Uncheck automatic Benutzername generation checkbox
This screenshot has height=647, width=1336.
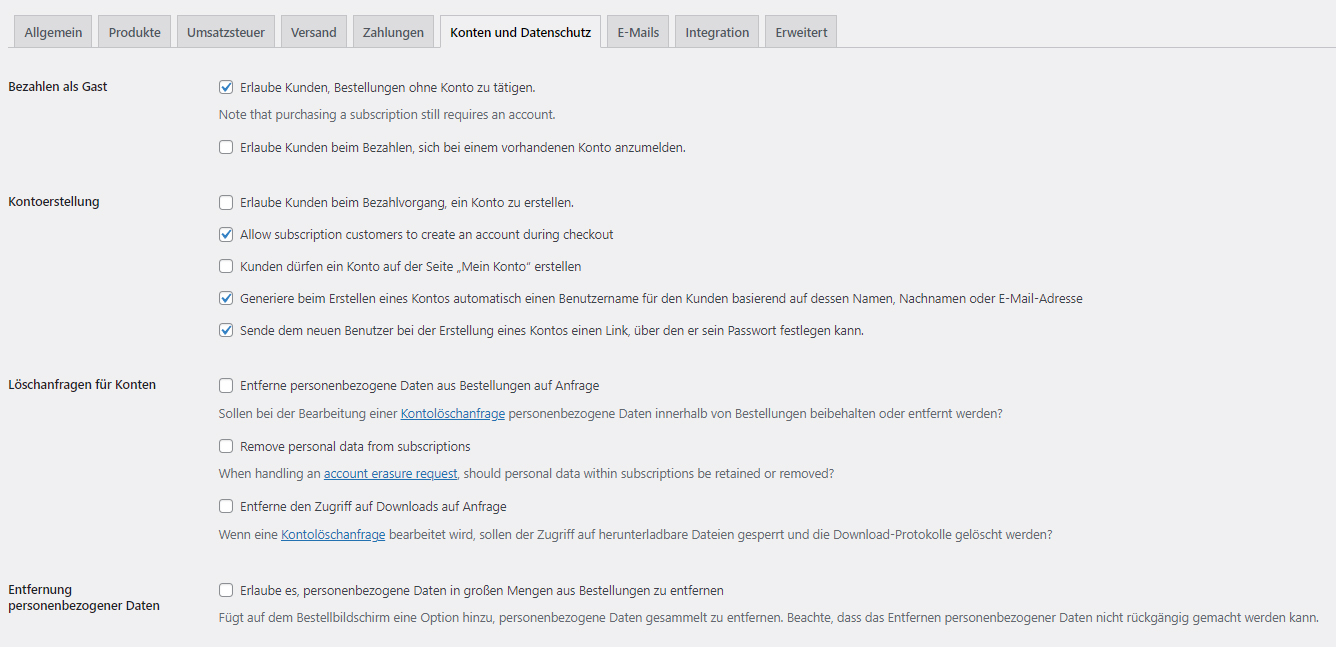[x=226, y=299]
